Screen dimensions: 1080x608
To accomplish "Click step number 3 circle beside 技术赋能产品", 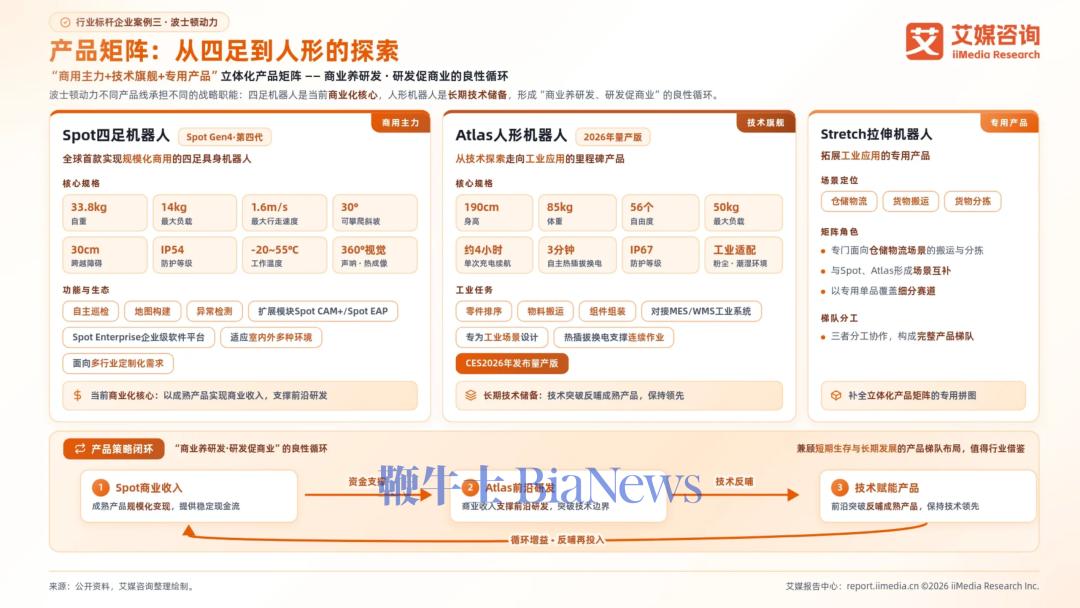I will (839, 488).
